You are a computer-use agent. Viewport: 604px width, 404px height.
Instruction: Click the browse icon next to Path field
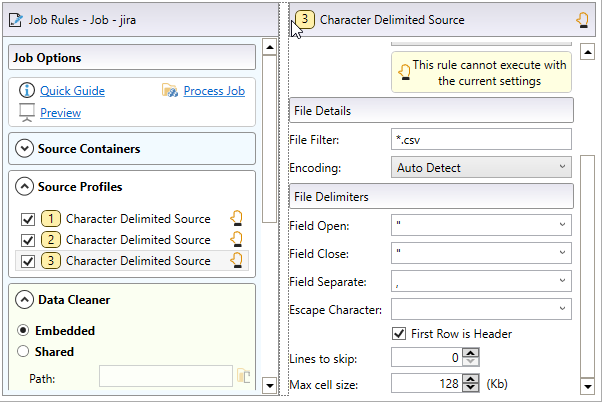point(242,376)
